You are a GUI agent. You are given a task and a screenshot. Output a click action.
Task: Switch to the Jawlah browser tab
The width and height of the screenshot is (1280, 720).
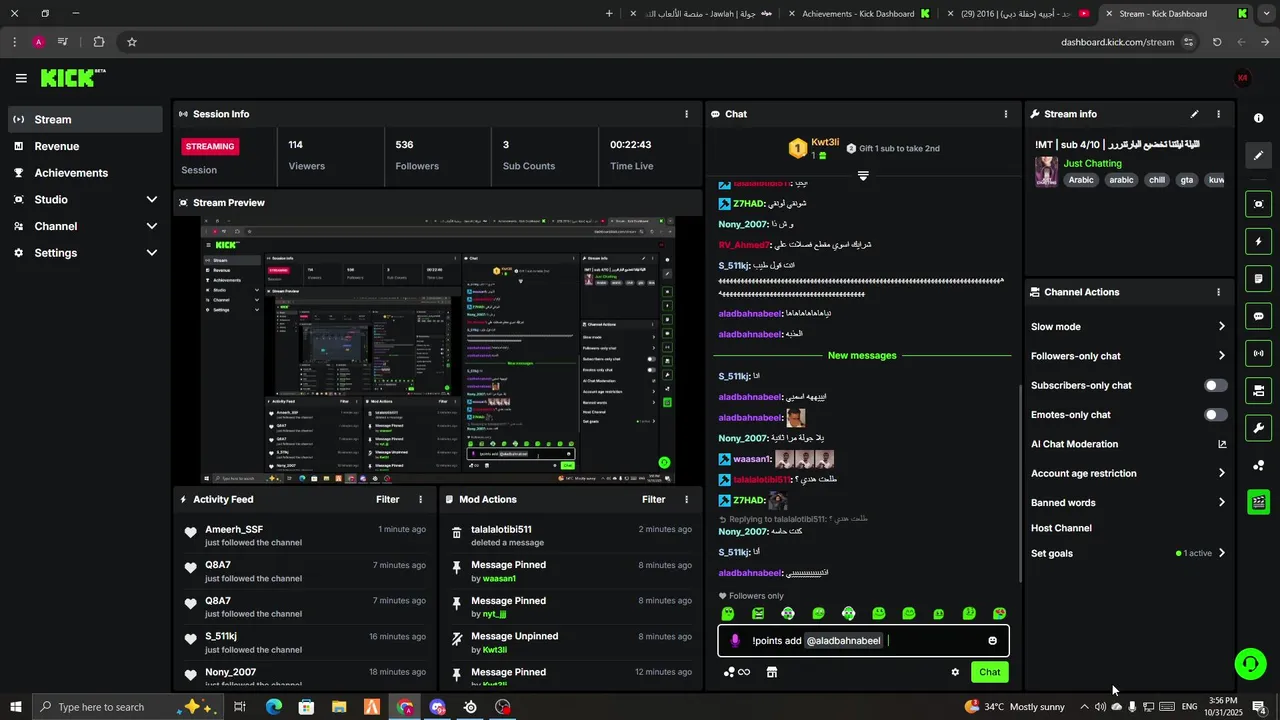701,14
